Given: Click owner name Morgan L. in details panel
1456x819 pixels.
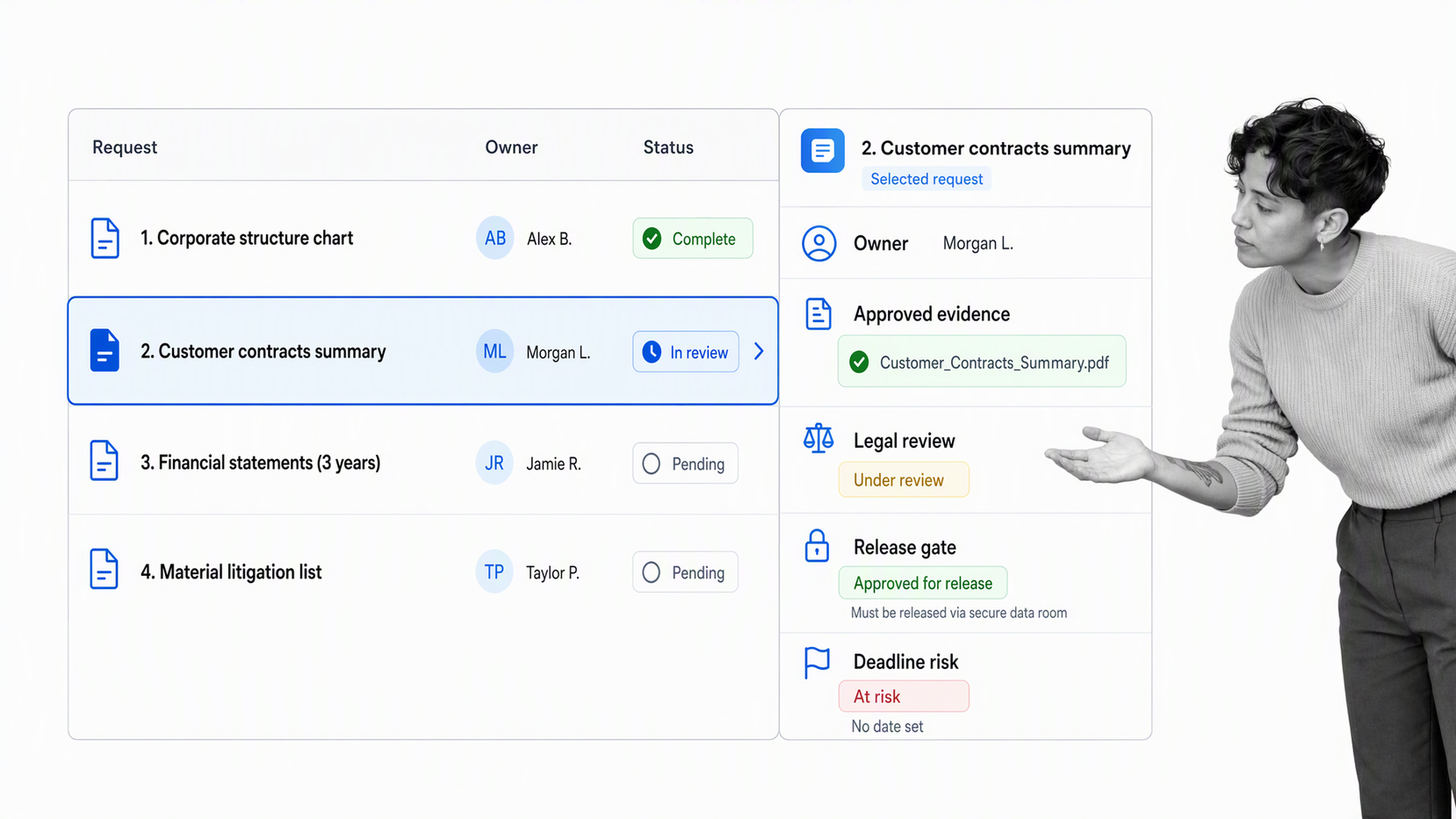Looking at the screenshot, I should 978,243.
